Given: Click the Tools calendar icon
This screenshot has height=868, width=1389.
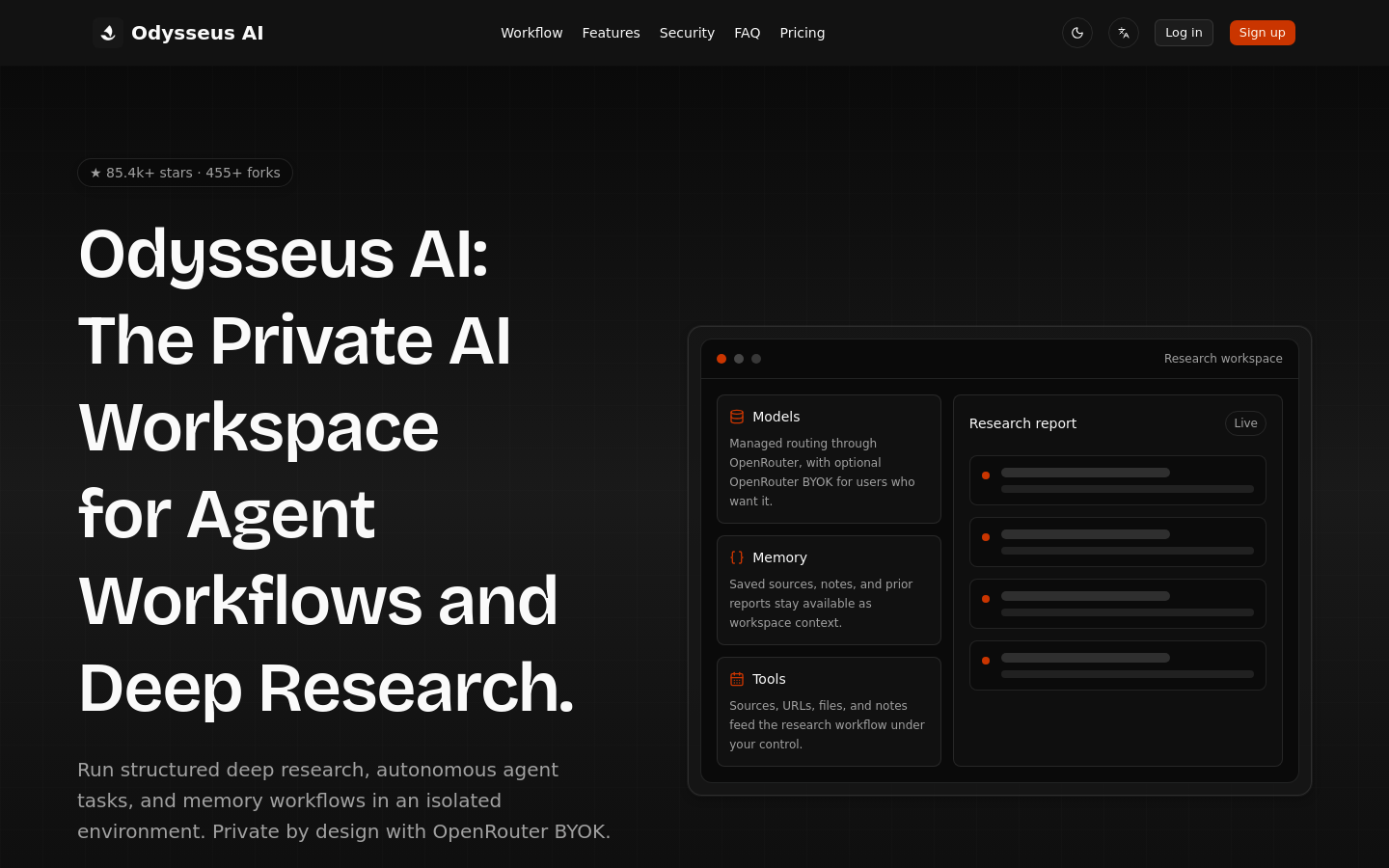Looking at the screenshot, I should (x=737, y=679).
